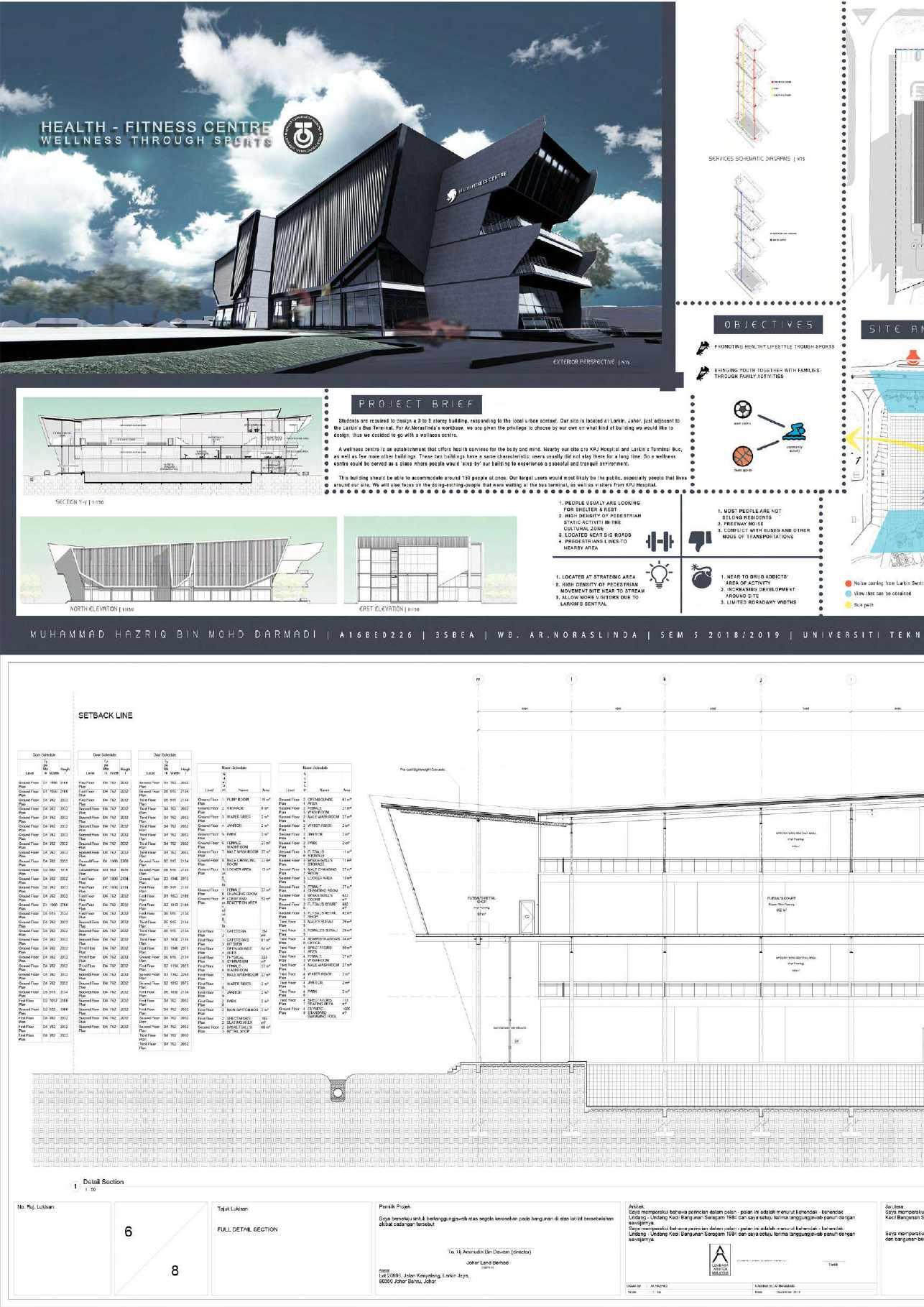The height and width of the screenshot is (1307, 924).
Task: Open the North Elevation drawing
Action: [178, 560]
